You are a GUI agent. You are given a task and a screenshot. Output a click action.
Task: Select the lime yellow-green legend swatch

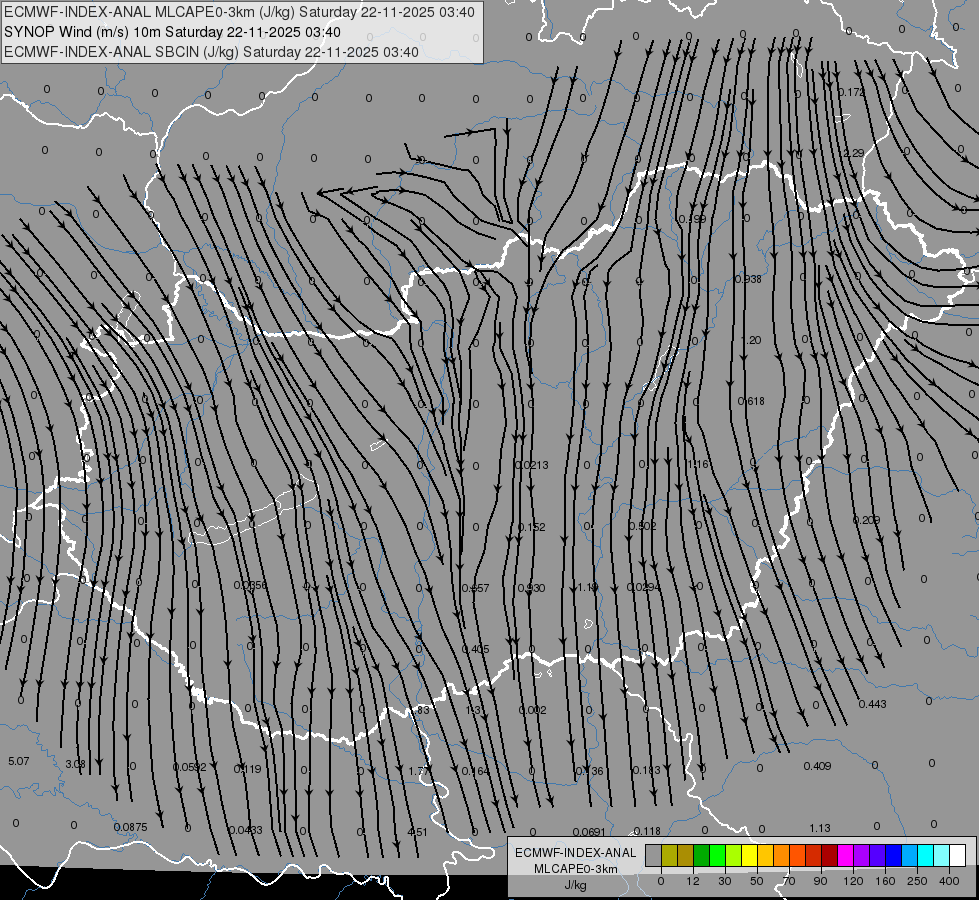coord(734,856)
